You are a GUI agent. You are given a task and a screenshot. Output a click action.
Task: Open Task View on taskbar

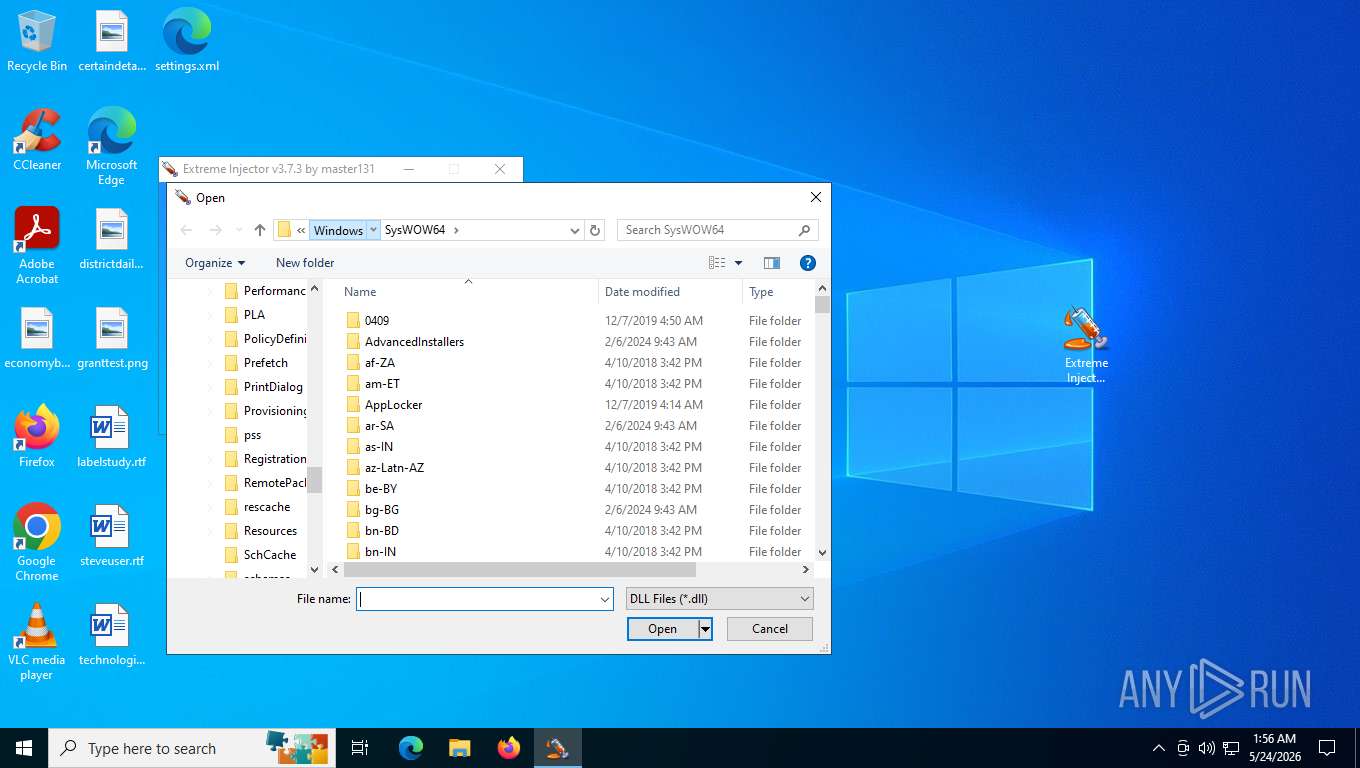[360, 748]
